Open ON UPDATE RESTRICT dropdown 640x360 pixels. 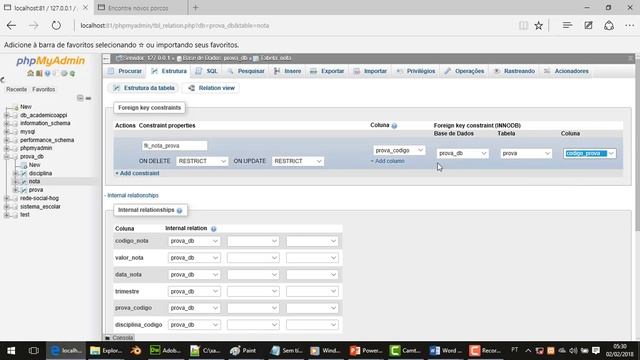(298, 161)
